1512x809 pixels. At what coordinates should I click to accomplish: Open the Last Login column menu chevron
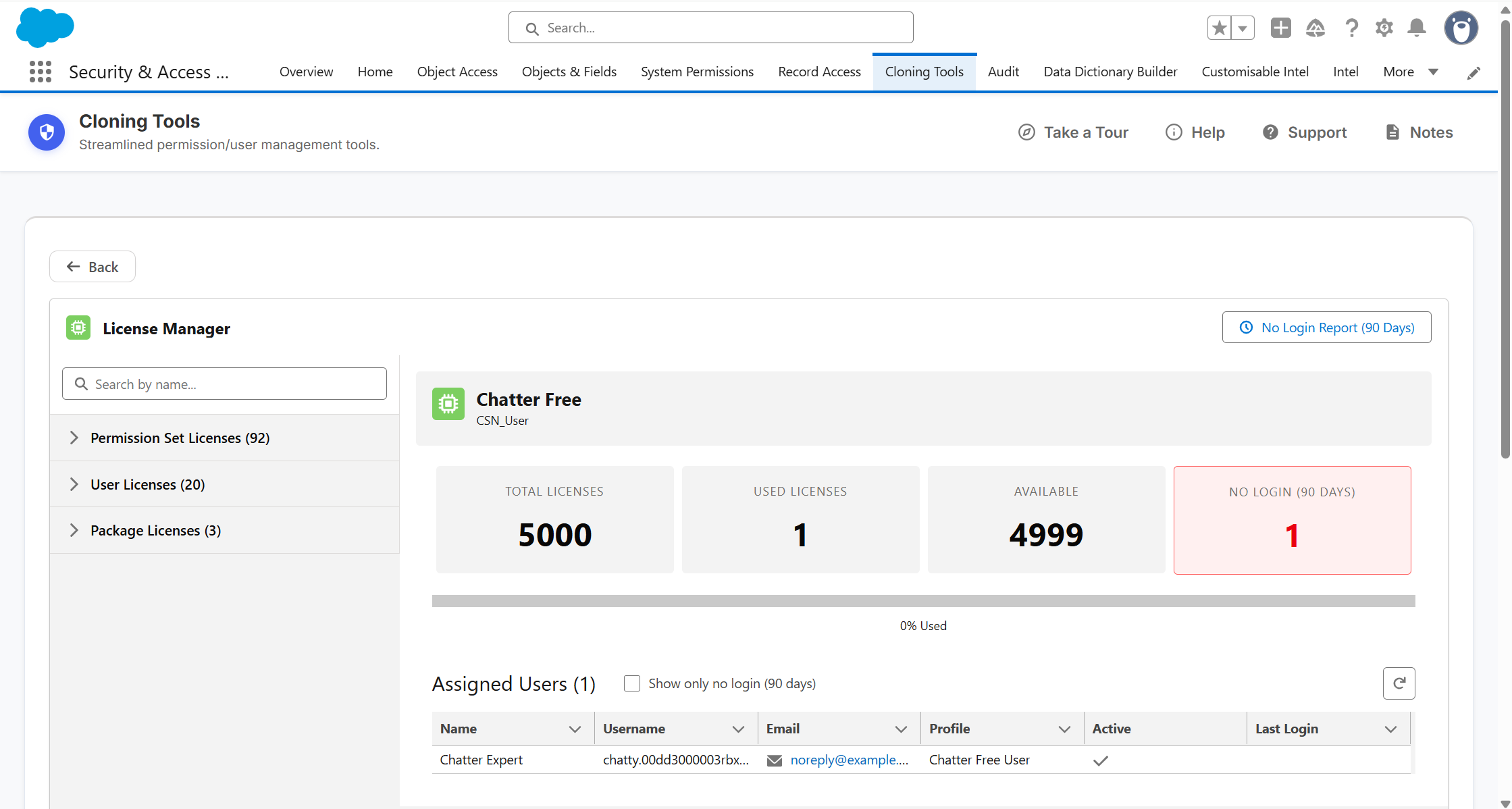pos(1391,729)
